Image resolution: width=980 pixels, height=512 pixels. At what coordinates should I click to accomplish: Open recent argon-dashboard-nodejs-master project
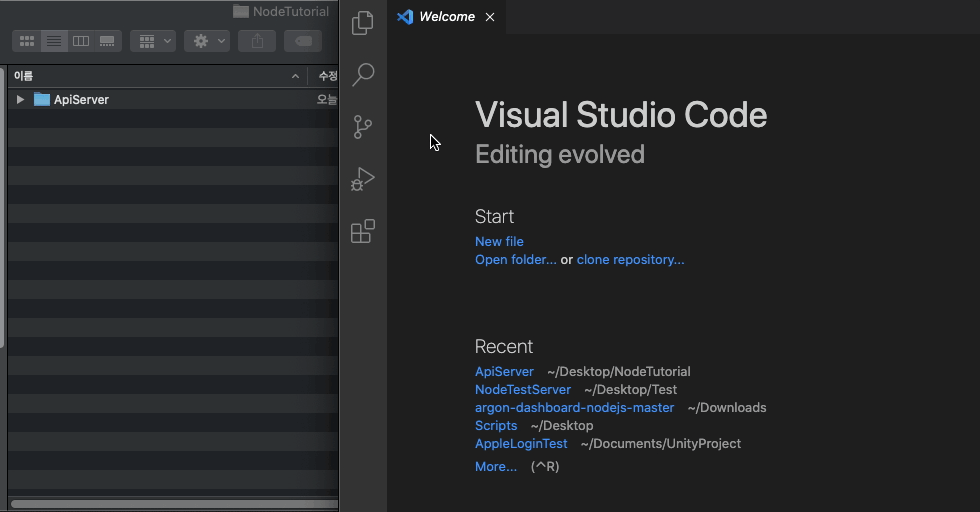[574, 408]
